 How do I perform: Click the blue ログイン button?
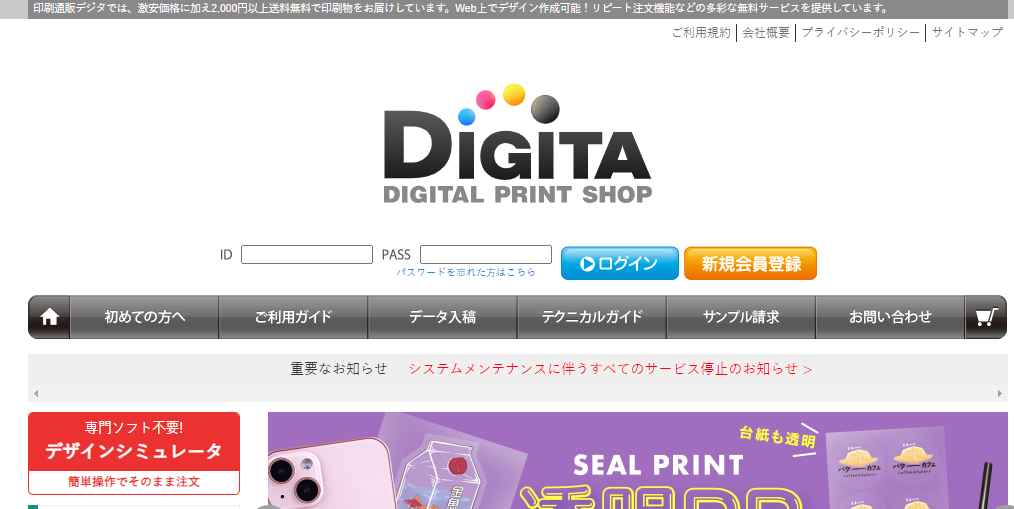[x=620, y=263]
